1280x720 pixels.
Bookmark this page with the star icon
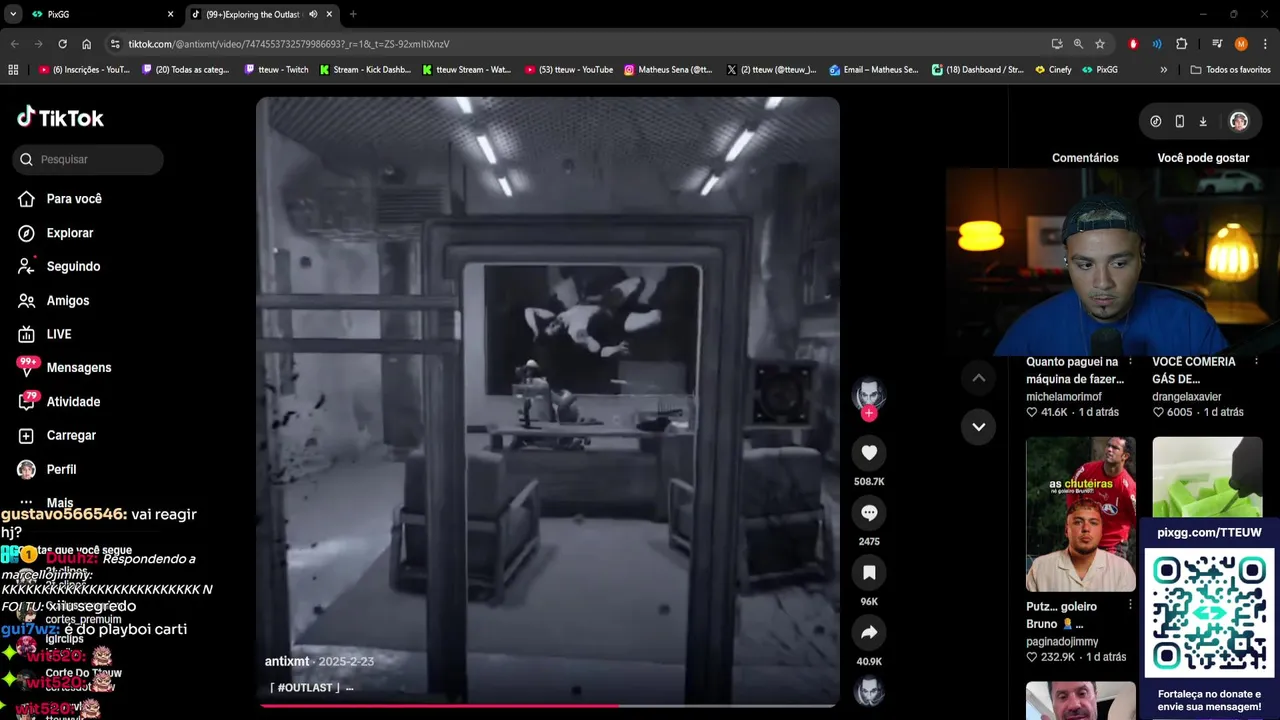(1100, 44)
